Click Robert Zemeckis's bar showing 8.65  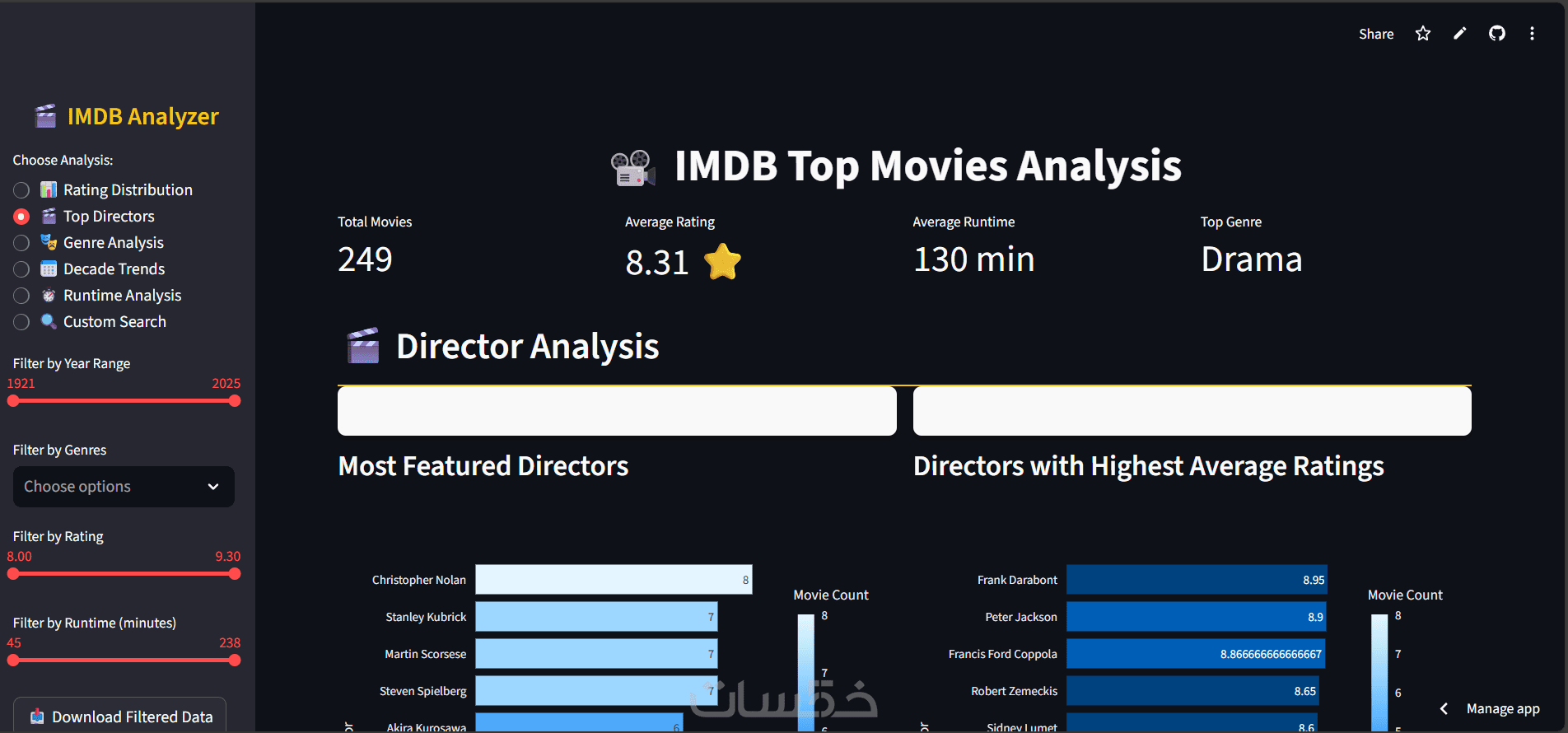[x=1192, y=691]
